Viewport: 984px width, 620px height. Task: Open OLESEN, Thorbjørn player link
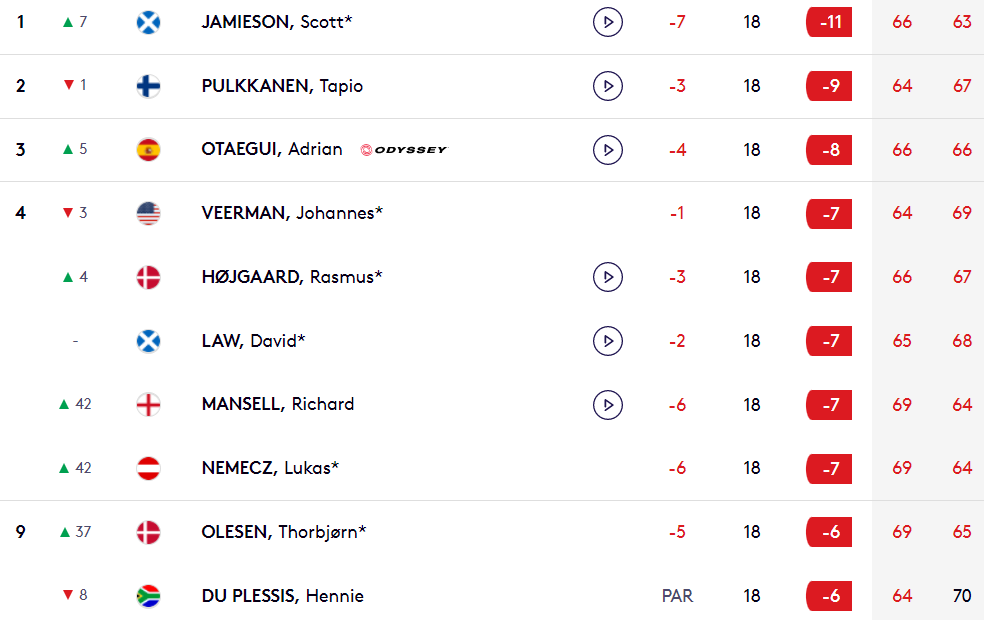[284, 532]
